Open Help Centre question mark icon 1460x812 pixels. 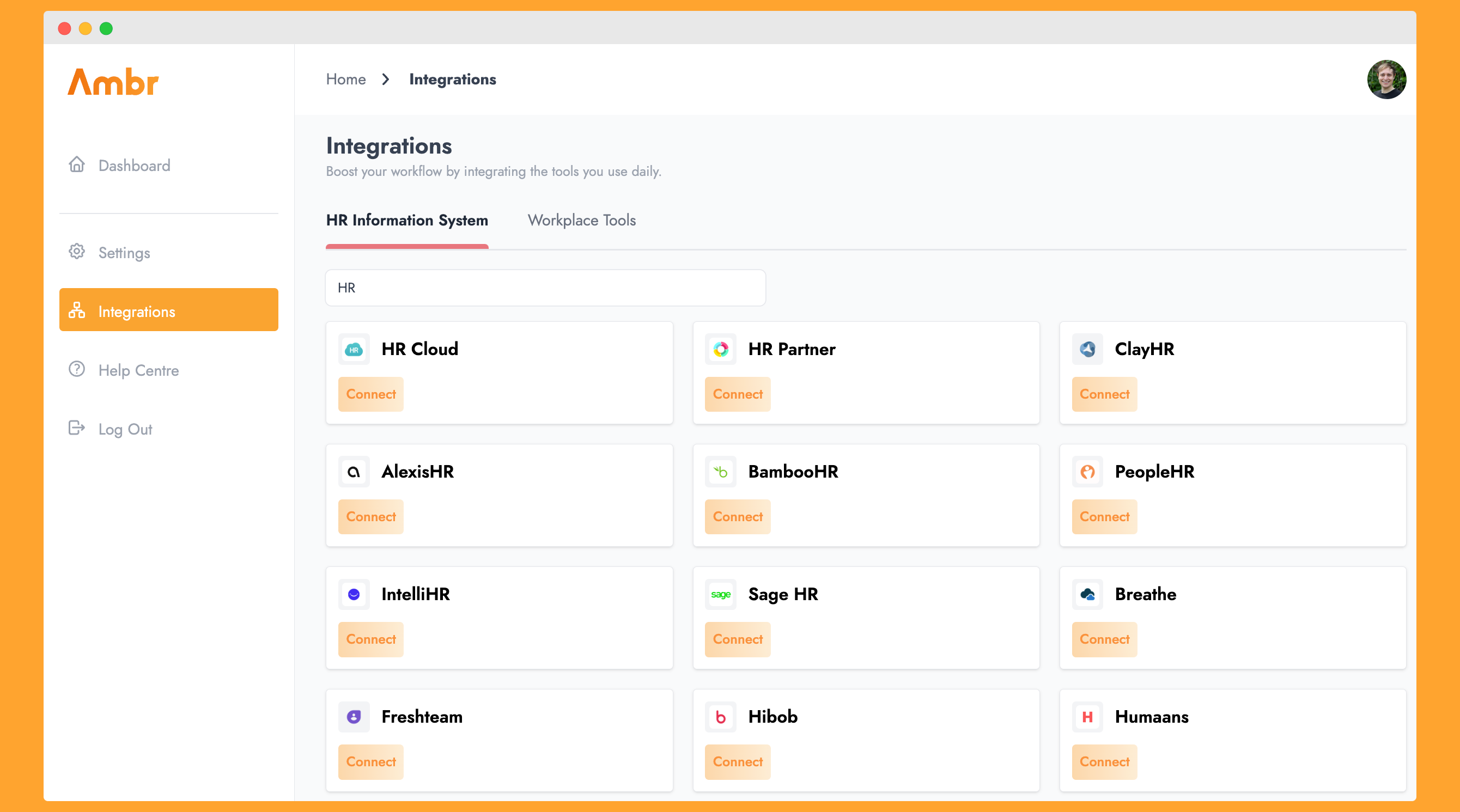coord(76,369)
